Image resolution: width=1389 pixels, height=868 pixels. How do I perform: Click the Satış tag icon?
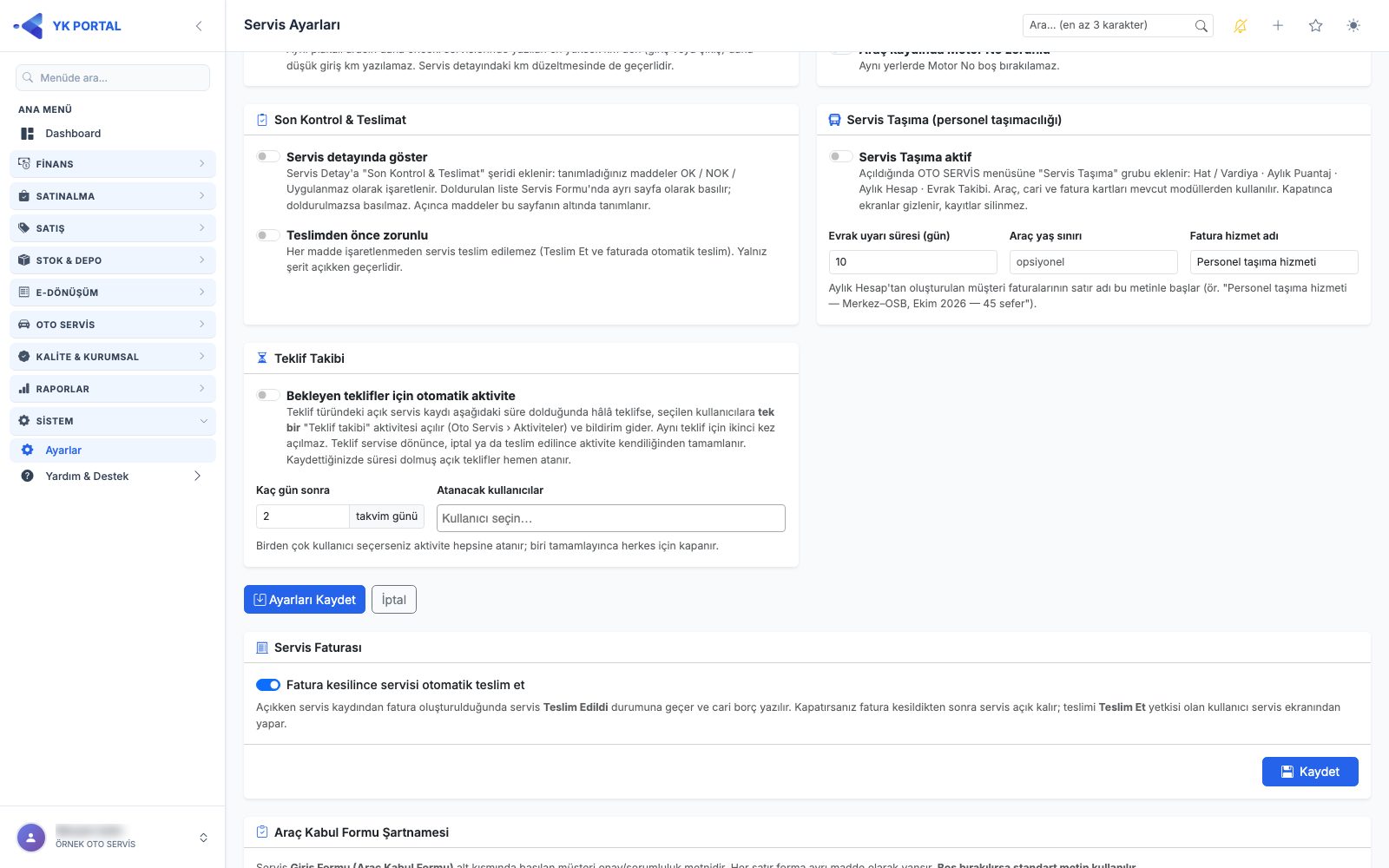24,228
